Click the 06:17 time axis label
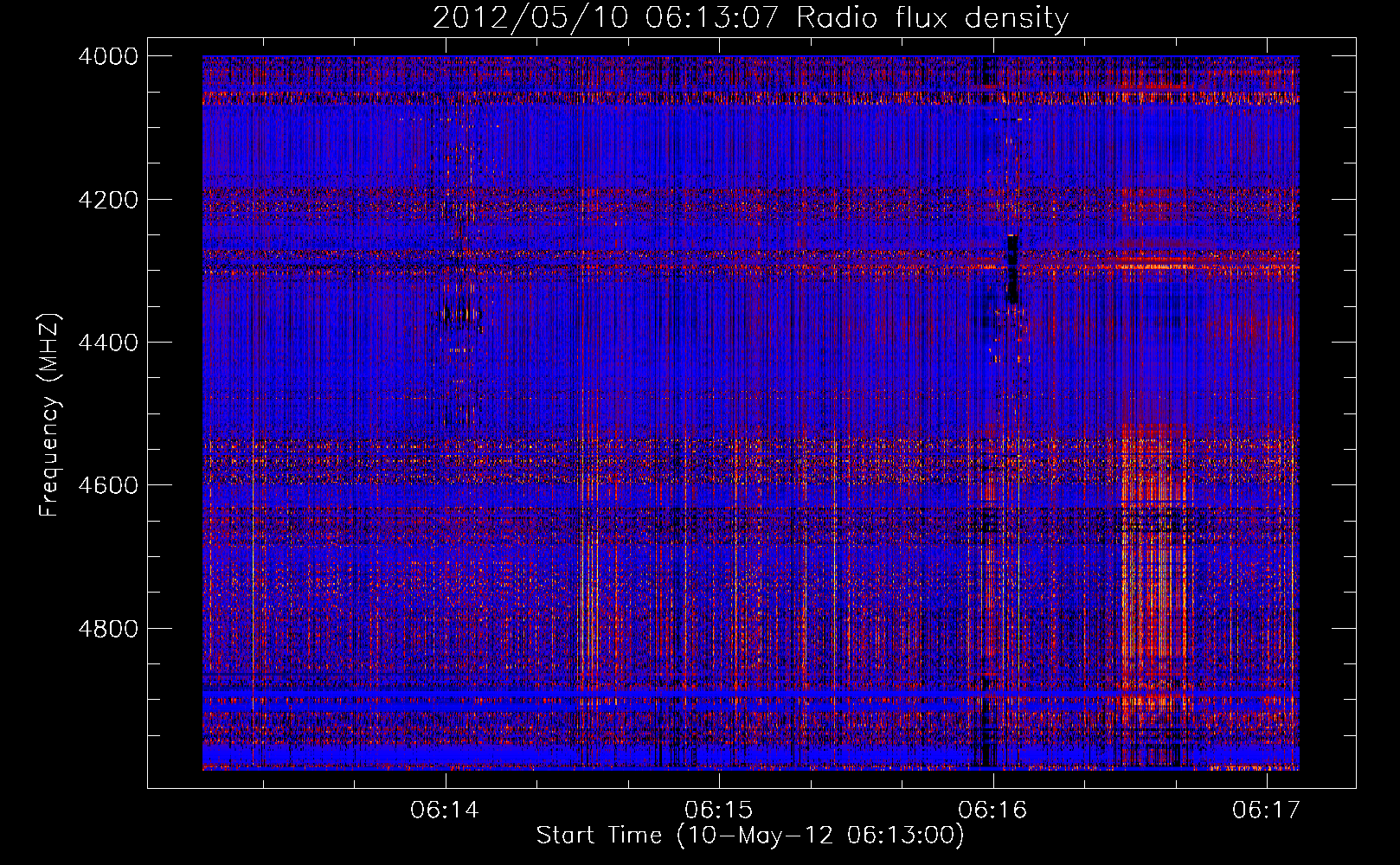This screenshot has width=1400, height=865. coord(1266,811)
